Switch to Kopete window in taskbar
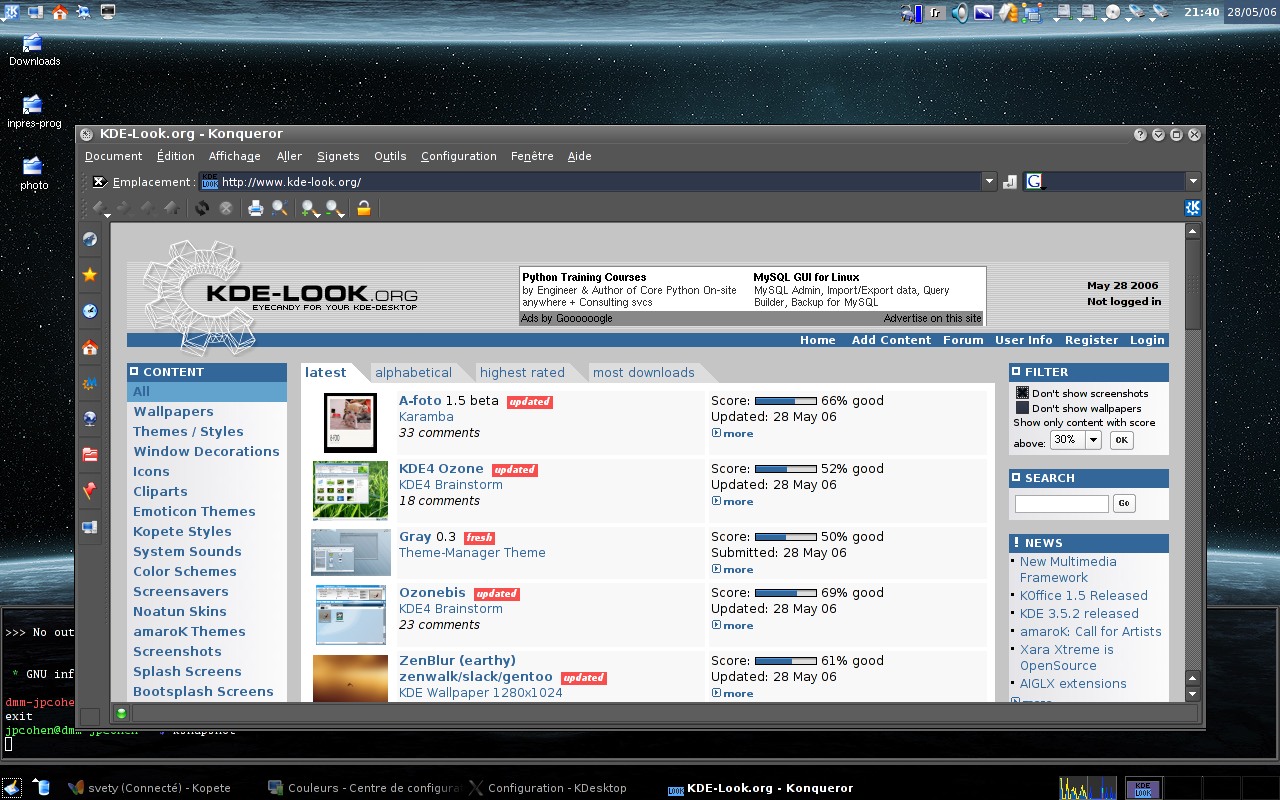The width and height of the screenshot is (1280, 800). [148, 787]
